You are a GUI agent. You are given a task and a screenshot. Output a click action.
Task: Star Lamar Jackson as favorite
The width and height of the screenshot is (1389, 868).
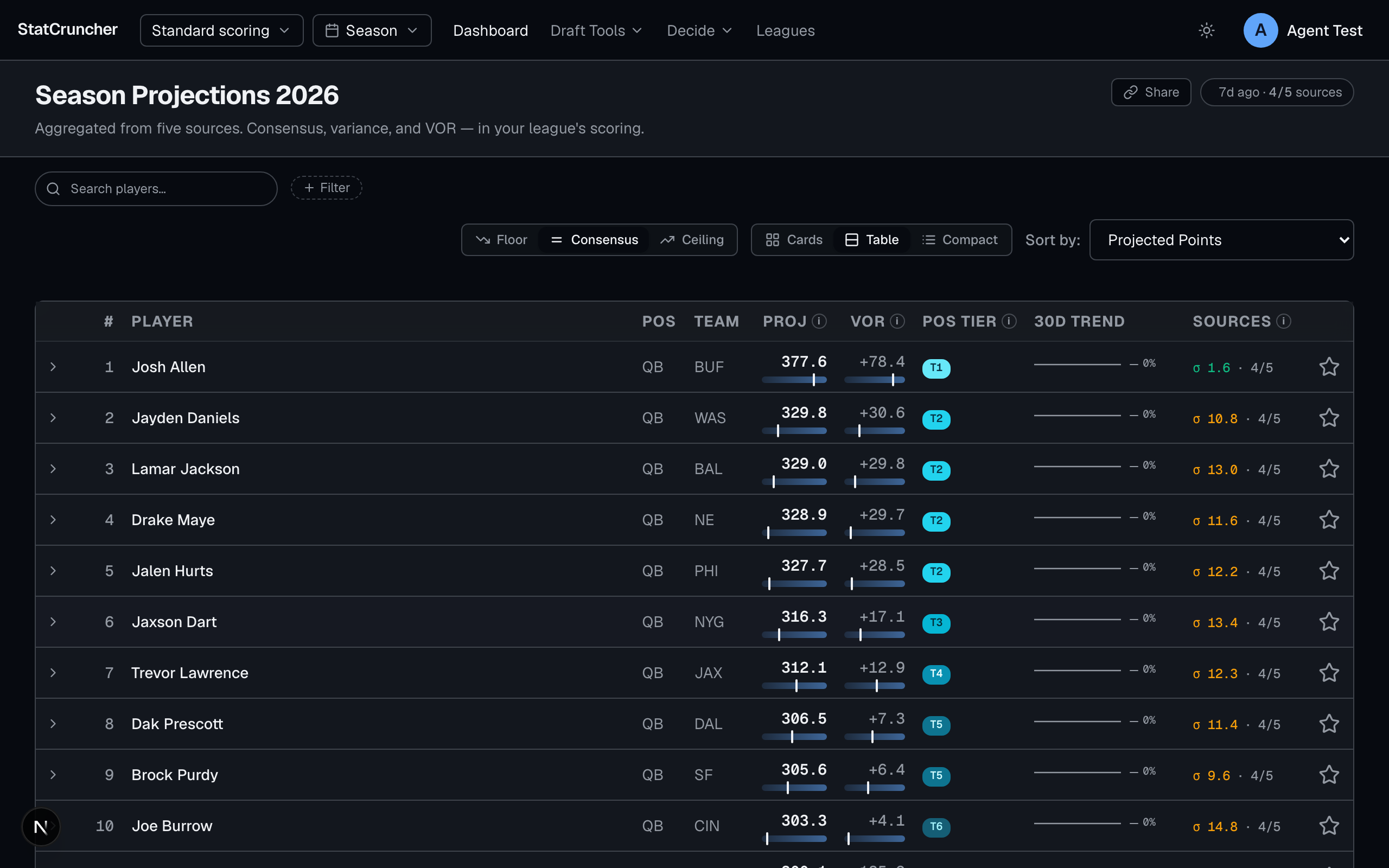1329,469
